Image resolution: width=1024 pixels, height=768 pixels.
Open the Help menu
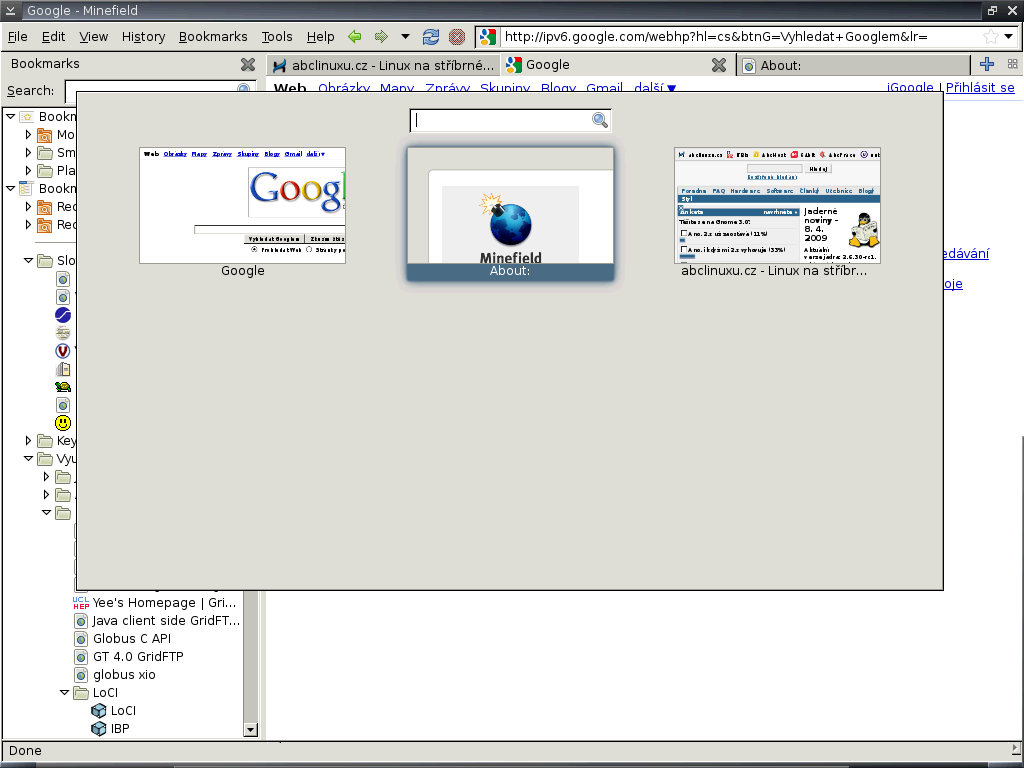click(320, 37)
